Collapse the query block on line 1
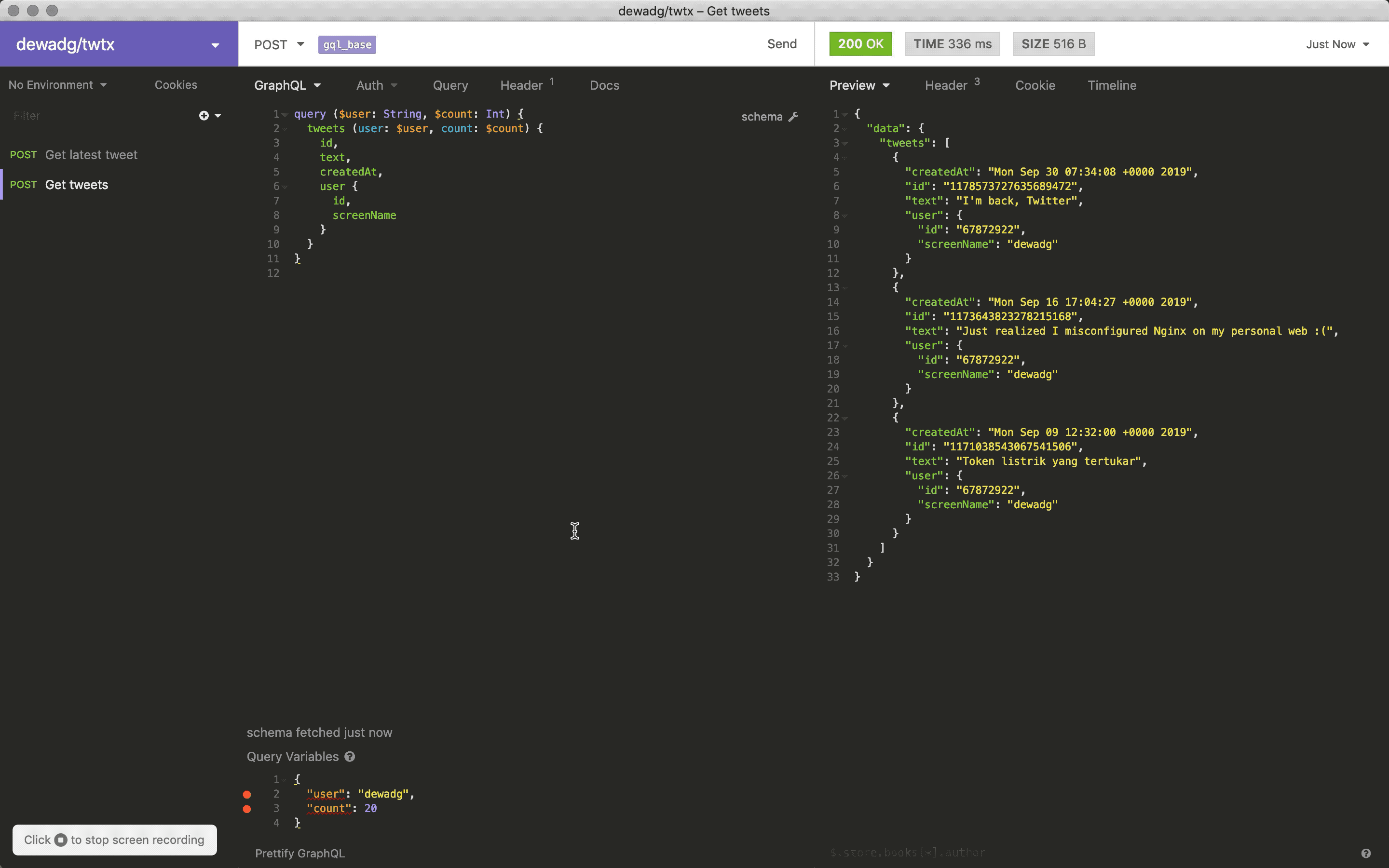The image size is (1389, 868). coord(285,114)
